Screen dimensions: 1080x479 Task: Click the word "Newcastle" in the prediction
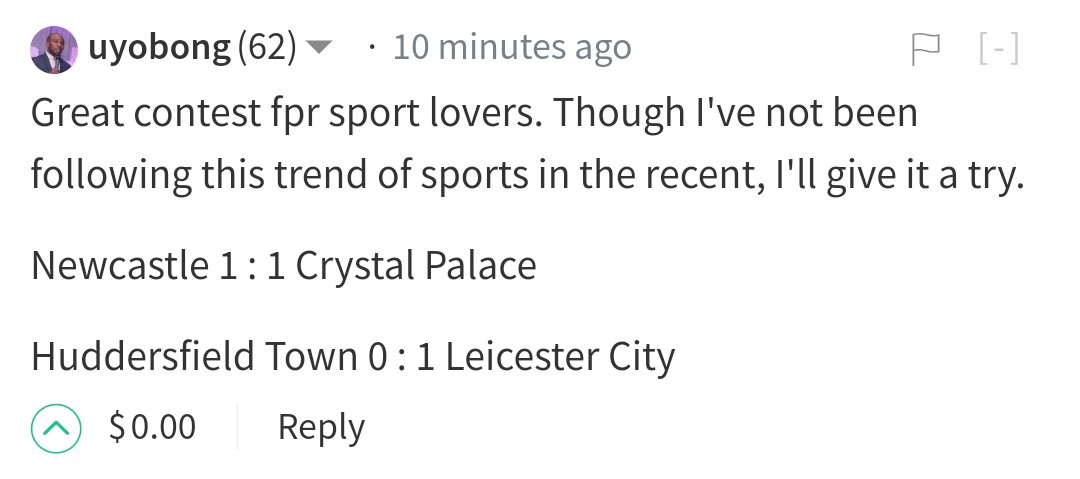pyautogui.click(x=120, y=265)
